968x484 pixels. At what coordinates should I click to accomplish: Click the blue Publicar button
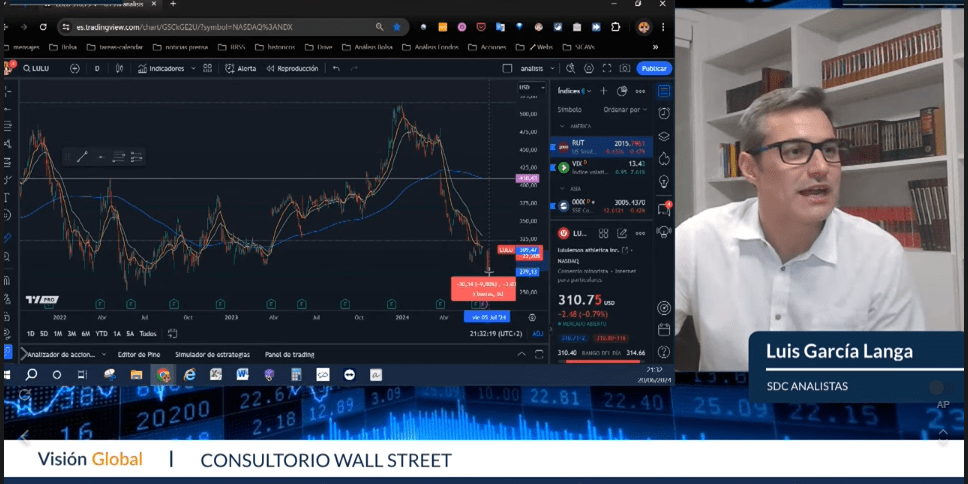(x=654, y=68)
